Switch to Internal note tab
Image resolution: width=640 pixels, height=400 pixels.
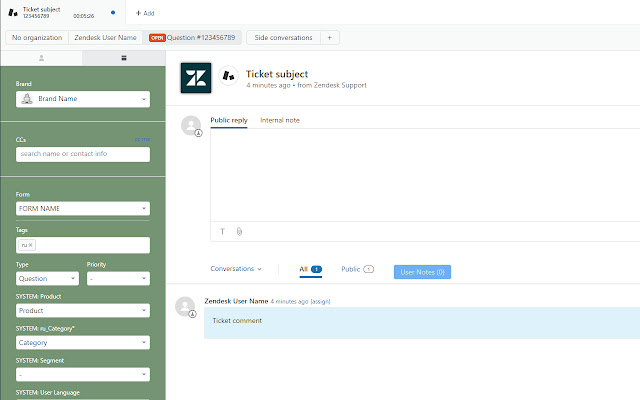[280, 120]
